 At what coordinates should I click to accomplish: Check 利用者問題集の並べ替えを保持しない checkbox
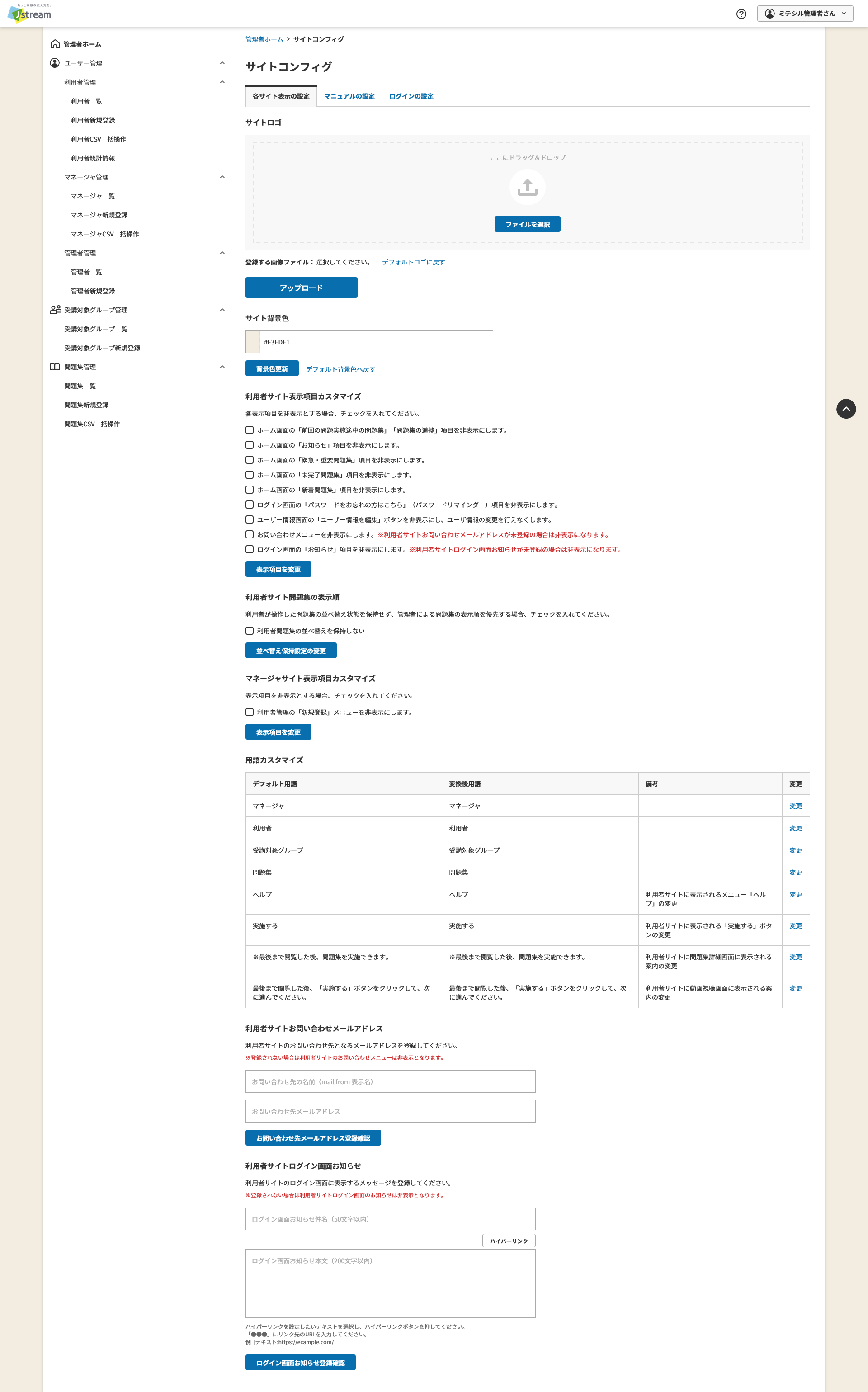(249, 631)
